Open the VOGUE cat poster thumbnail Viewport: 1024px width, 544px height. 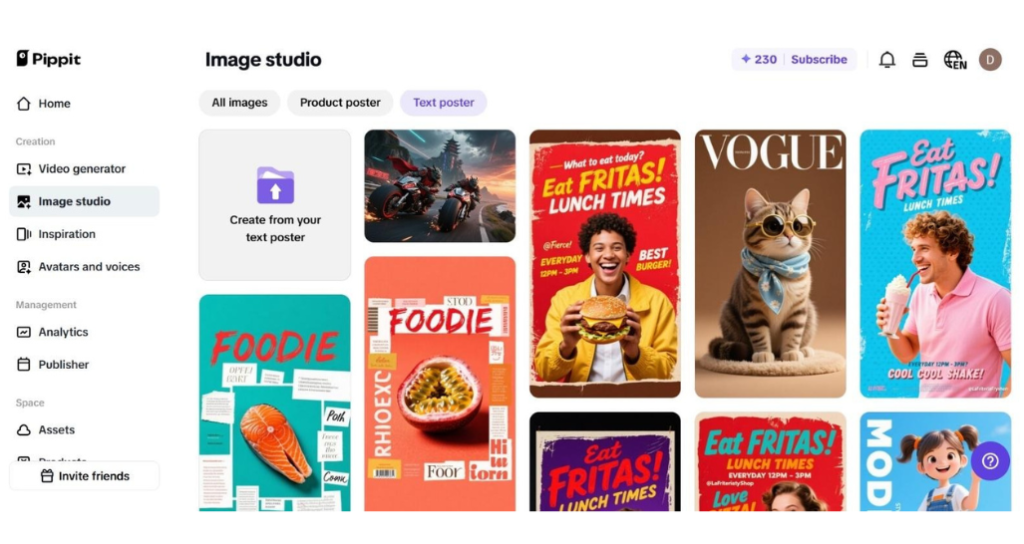click(770, 264)
